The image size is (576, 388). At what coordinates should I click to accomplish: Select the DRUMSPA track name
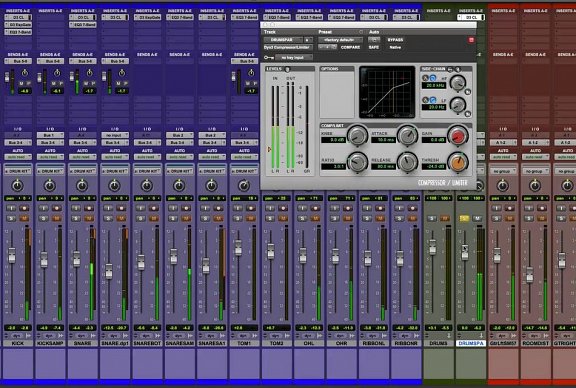point(471,343)
